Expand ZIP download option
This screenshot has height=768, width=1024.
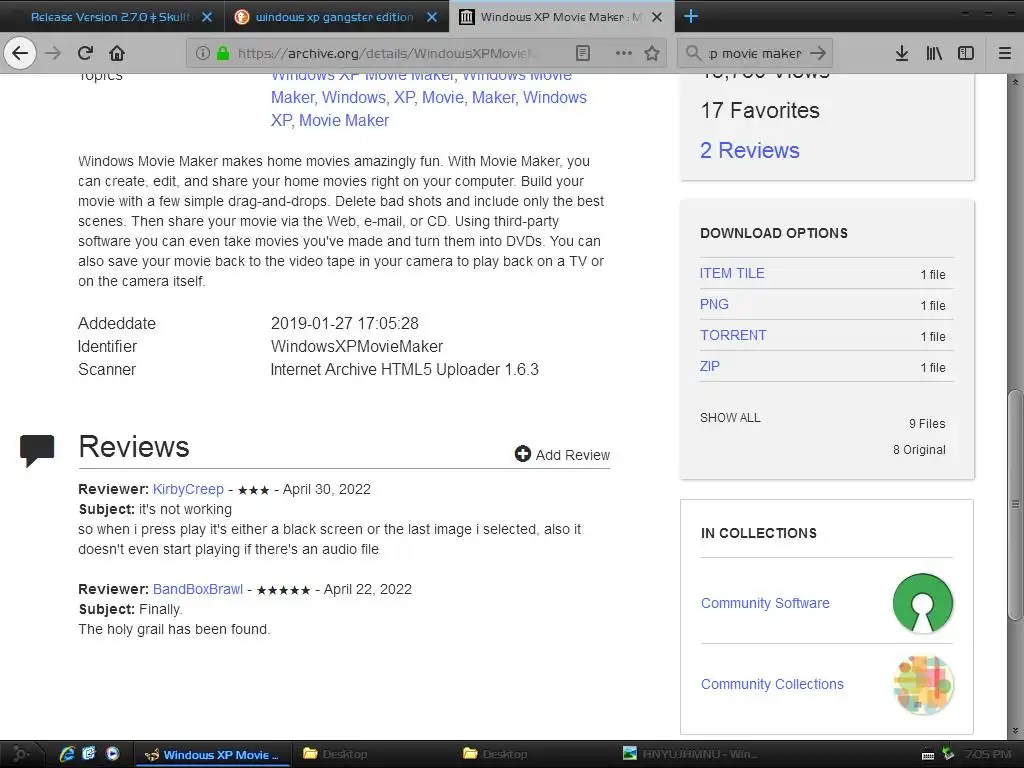click(709, 366)
